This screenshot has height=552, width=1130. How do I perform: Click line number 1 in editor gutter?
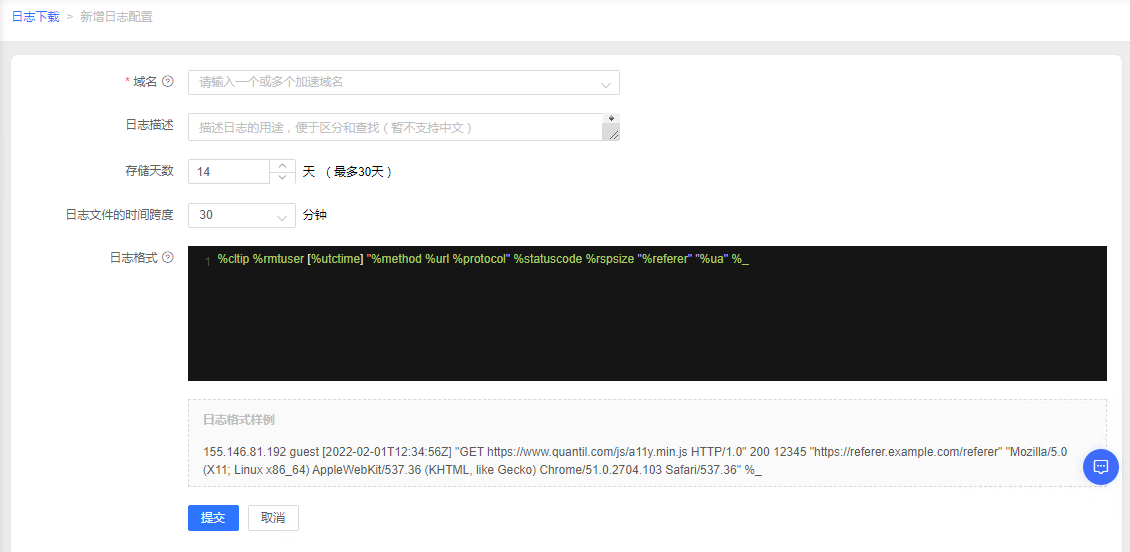click(x=208, y=262)
